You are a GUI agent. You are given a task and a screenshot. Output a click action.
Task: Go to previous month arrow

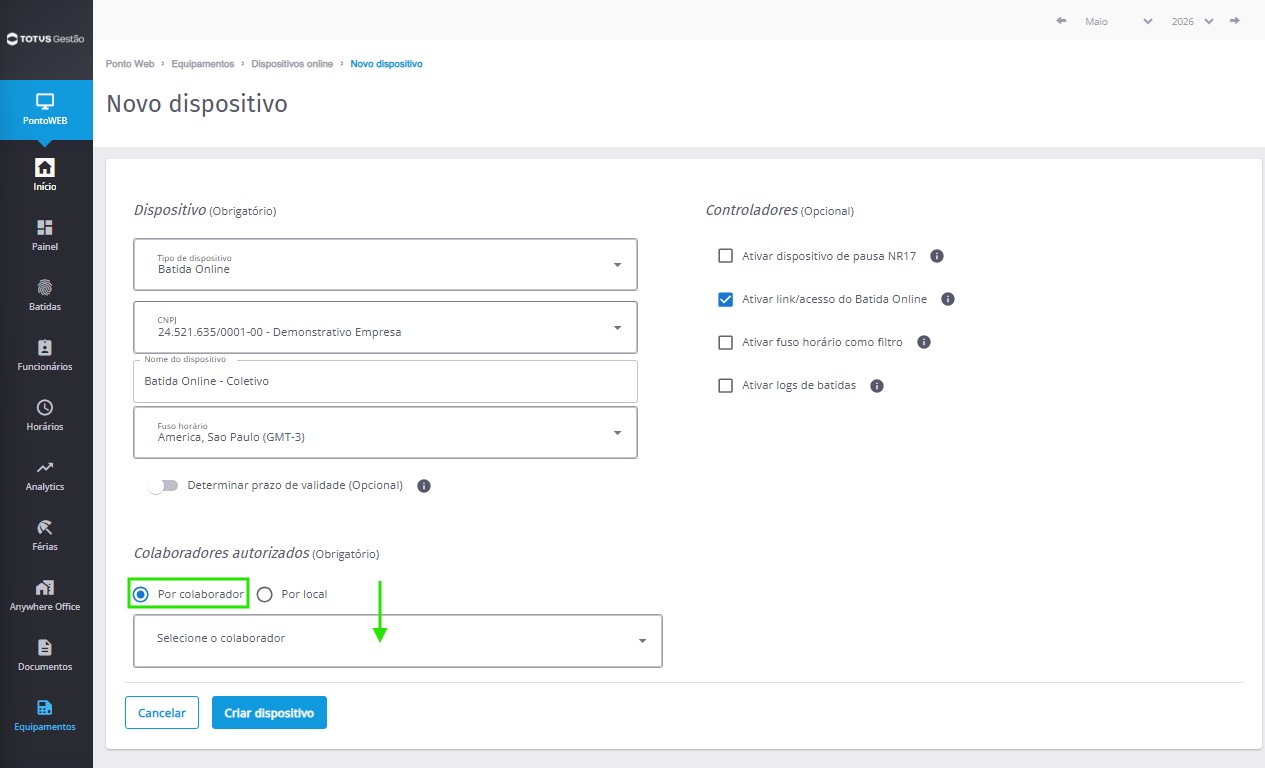coord(1061,21)
